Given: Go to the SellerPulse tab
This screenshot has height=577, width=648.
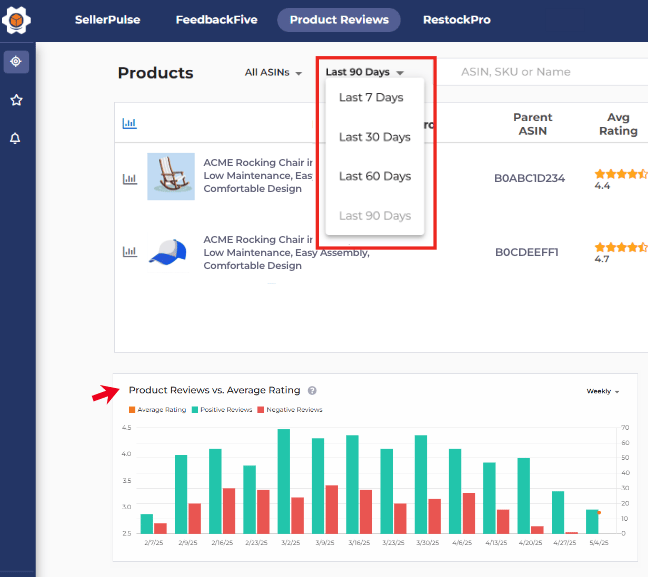Looking at the screenshot, I should 107,20.
